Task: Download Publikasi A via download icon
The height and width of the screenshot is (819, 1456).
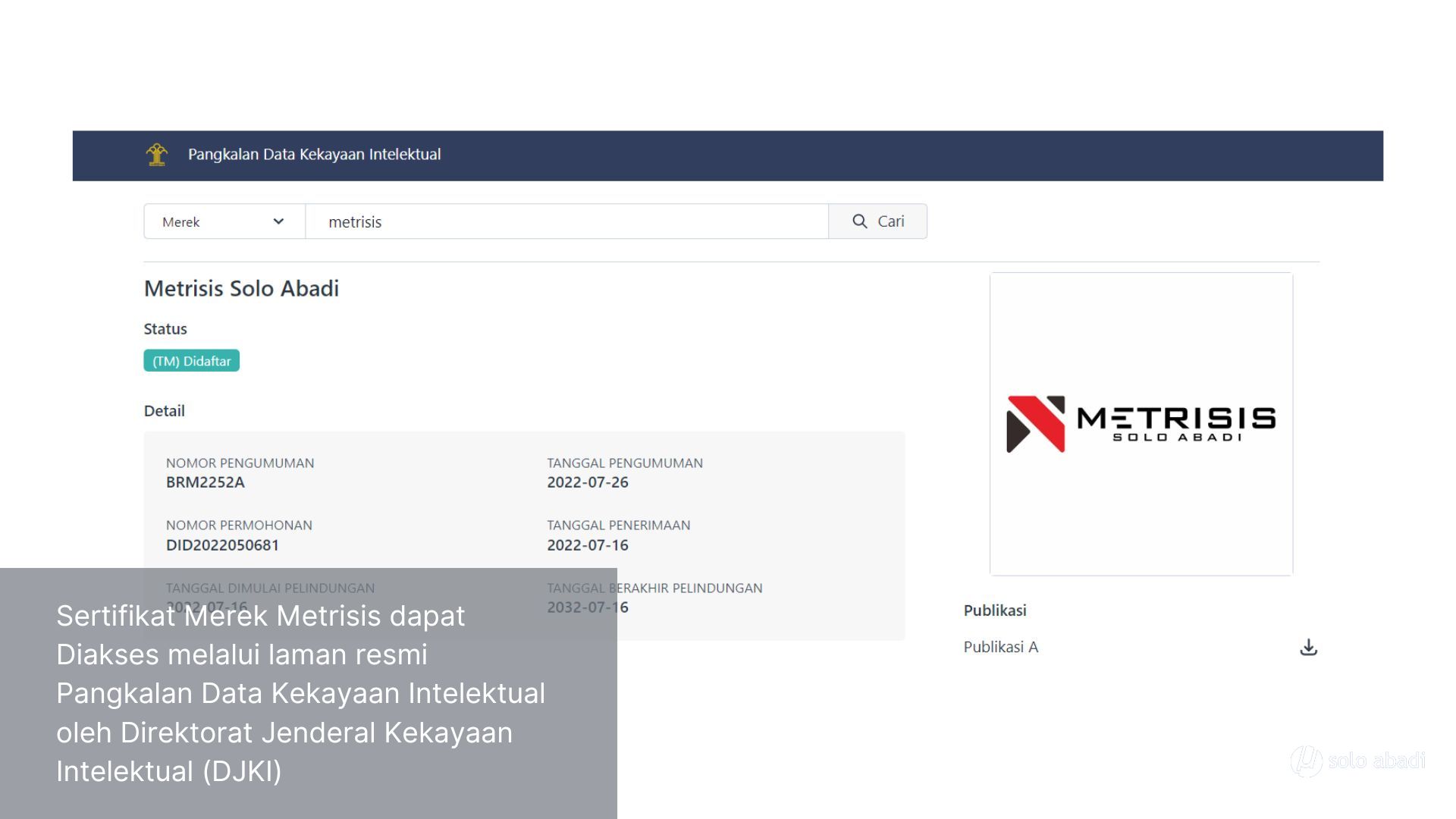Action: pos(1309,648)
